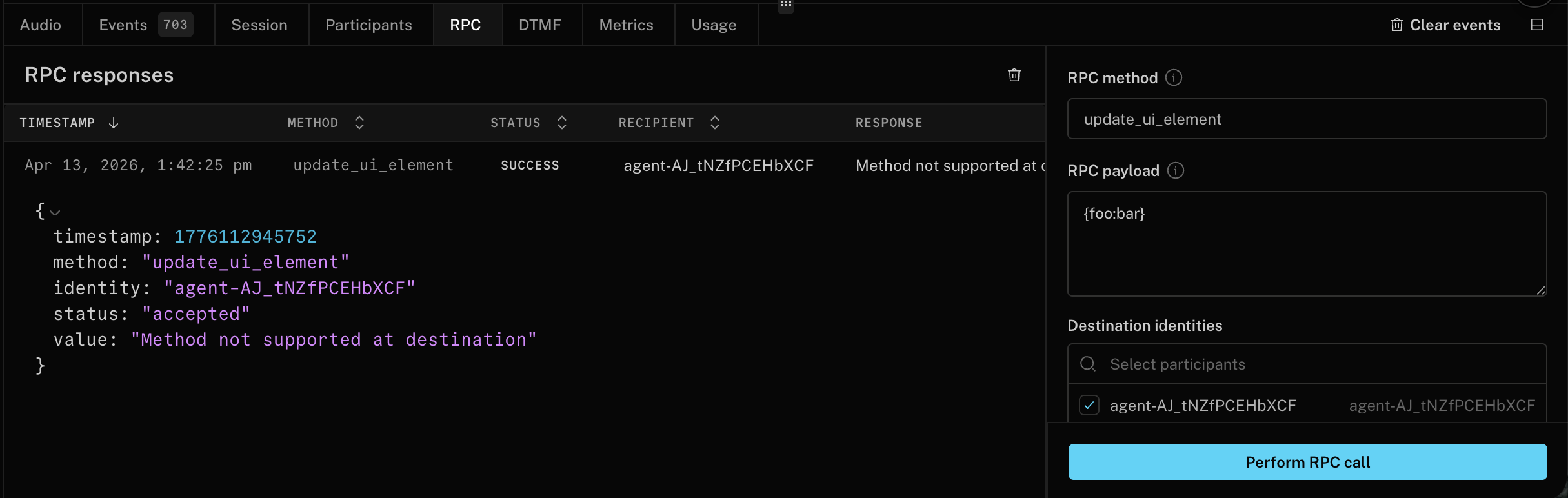Focus the RPC method input field
The width and height of the screenshot is (1568, 498).
1307,119
